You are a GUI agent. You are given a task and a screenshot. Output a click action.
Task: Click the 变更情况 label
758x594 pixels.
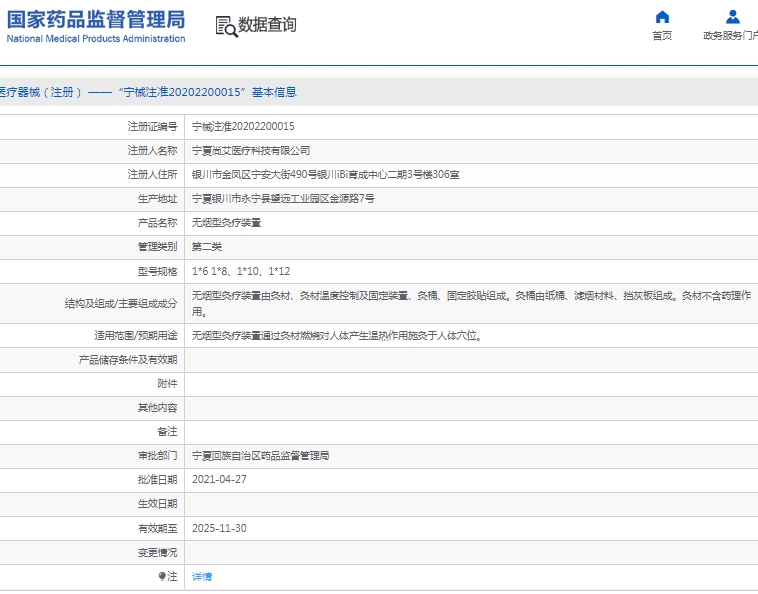click(158, 552)
